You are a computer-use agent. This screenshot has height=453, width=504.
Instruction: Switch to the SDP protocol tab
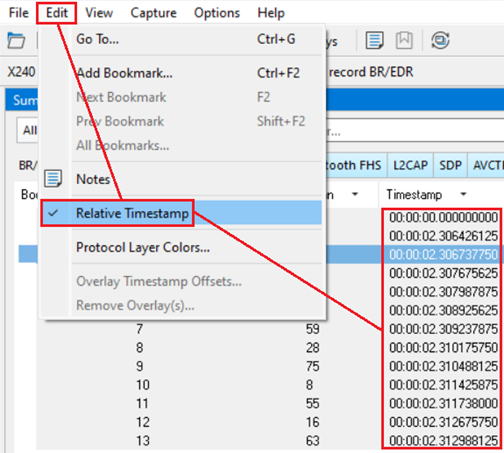[x=450, y=165]
